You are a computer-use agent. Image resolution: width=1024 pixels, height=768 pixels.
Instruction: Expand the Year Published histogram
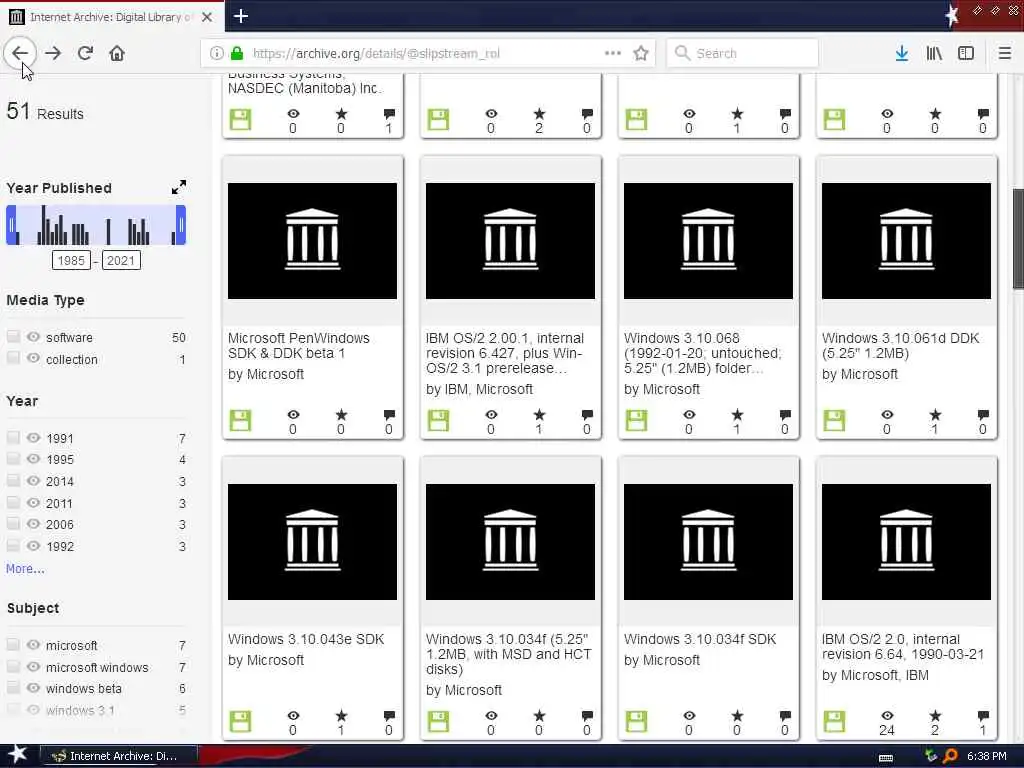pos(179,187)
